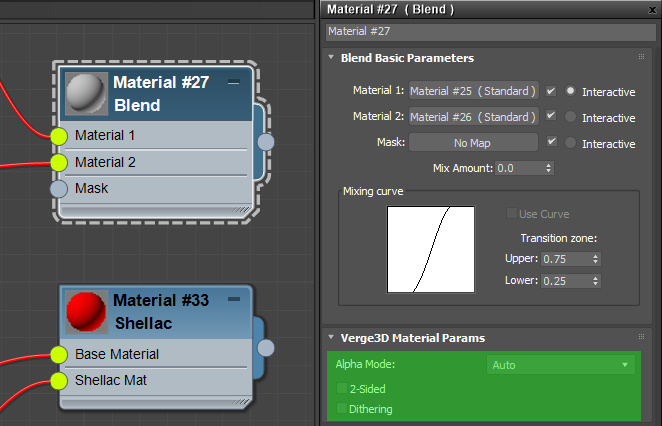This screenshot has width=662, height=426.
Task: Click the Material 2 input socket
Action: coord(59,163)
